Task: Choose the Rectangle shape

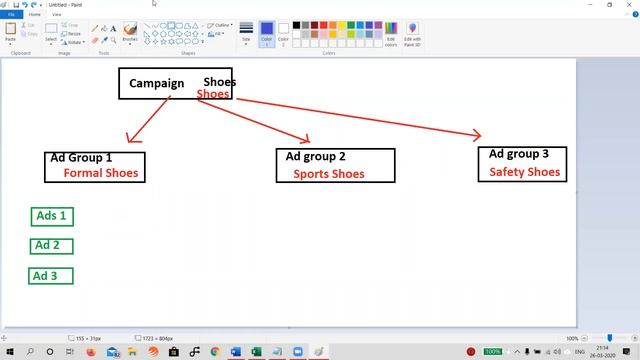Action: click(x=171, y=26)
